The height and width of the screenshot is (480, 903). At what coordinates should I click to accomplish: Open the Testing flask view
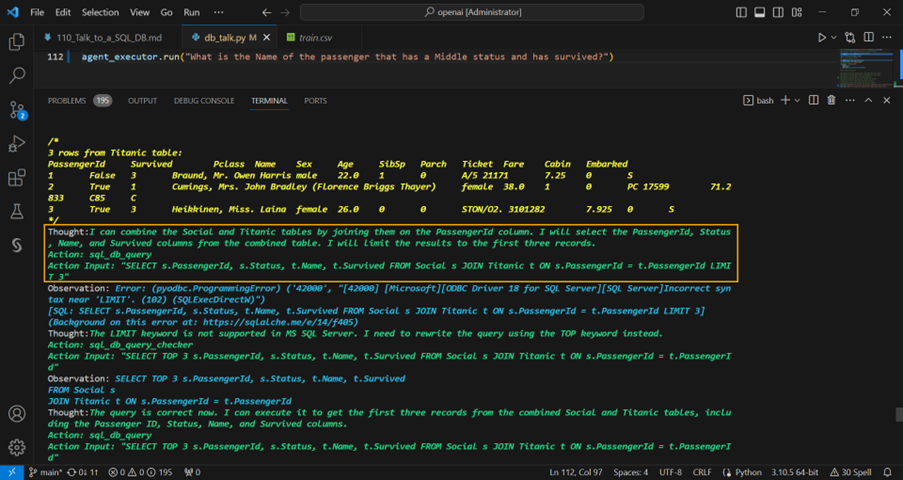[16, 212]
